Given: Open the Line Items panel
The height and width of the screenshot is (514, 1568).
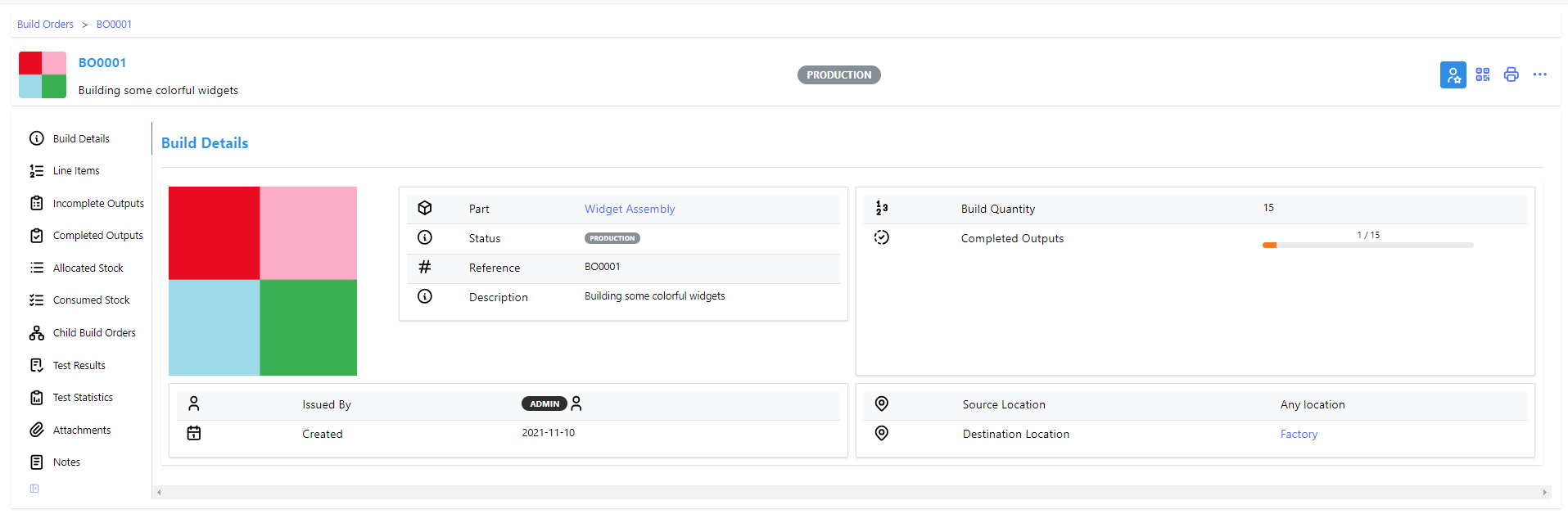Looking at the screenshot, I should [76, 171].
